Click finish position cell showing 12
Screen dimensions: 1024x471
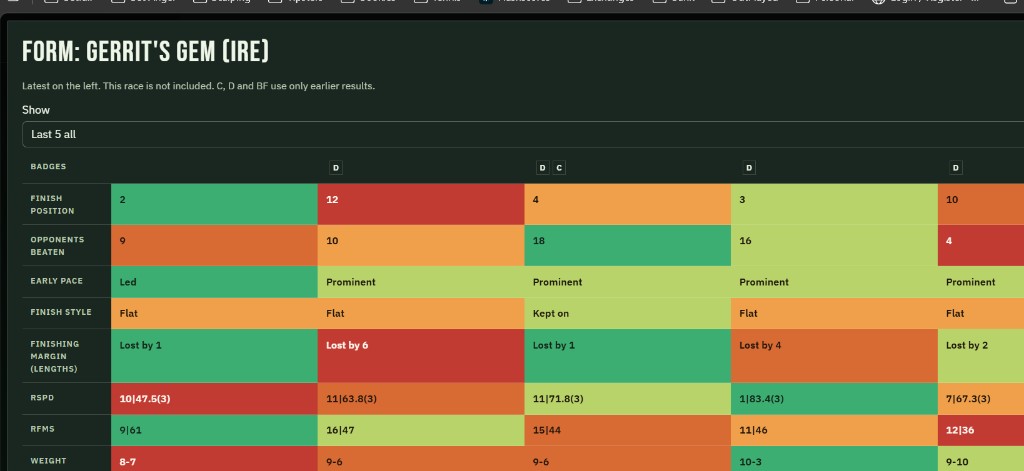pyautogui.click(x=421, y=204)
